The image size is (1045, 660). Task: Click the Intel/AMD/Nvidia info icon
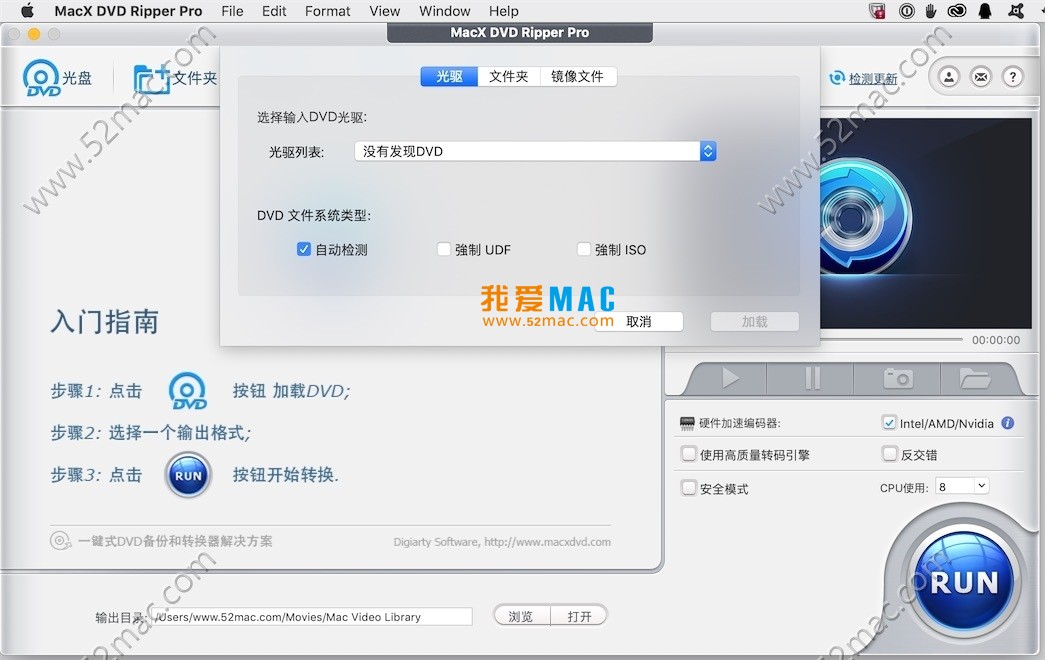[1008, 423]
